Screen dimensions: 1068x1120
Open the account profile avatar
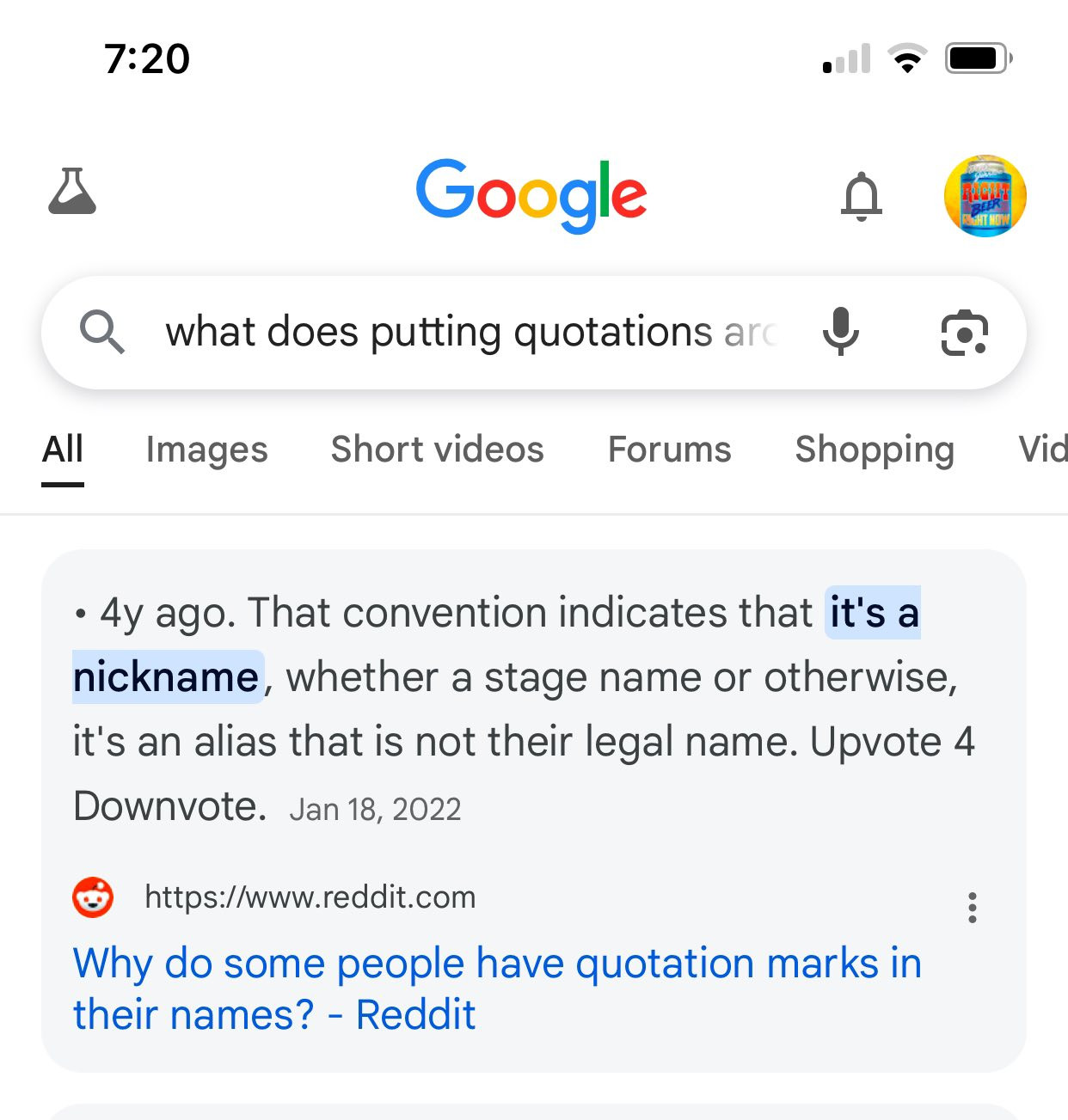(x=985, y=196)
